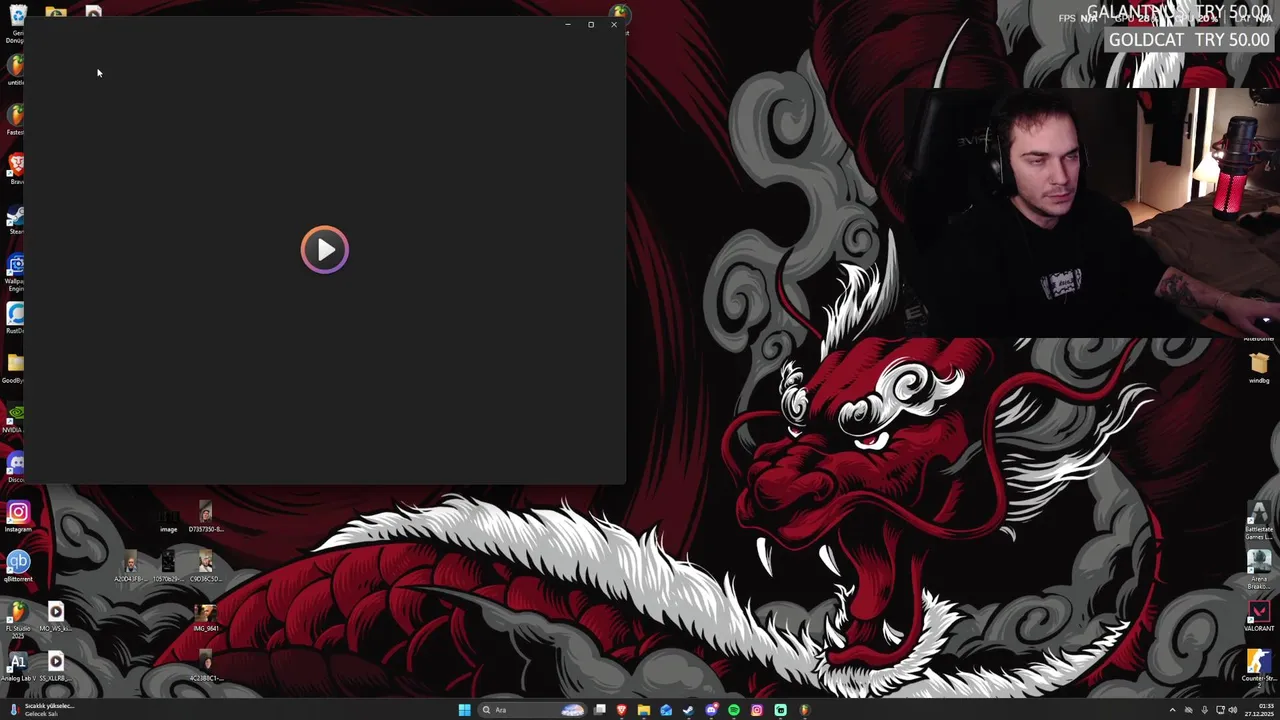Minimize the media player window
Viewport: 1280px width, 720px height.
[x=567, y=24]
